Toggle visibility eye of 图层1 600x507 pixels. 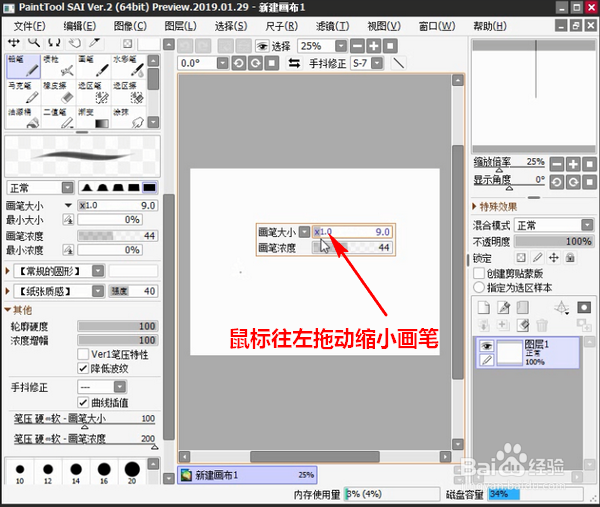pos(487,346)
